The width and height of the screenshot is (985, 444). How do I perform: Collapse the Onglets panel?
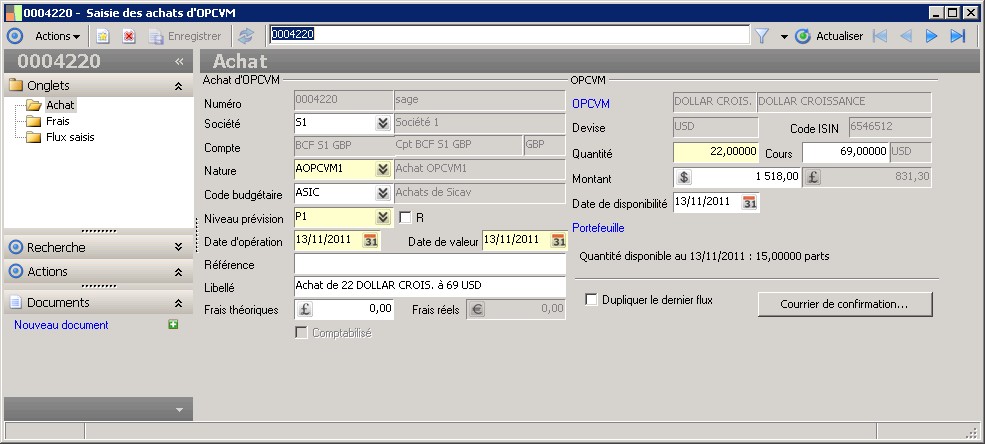178,87
